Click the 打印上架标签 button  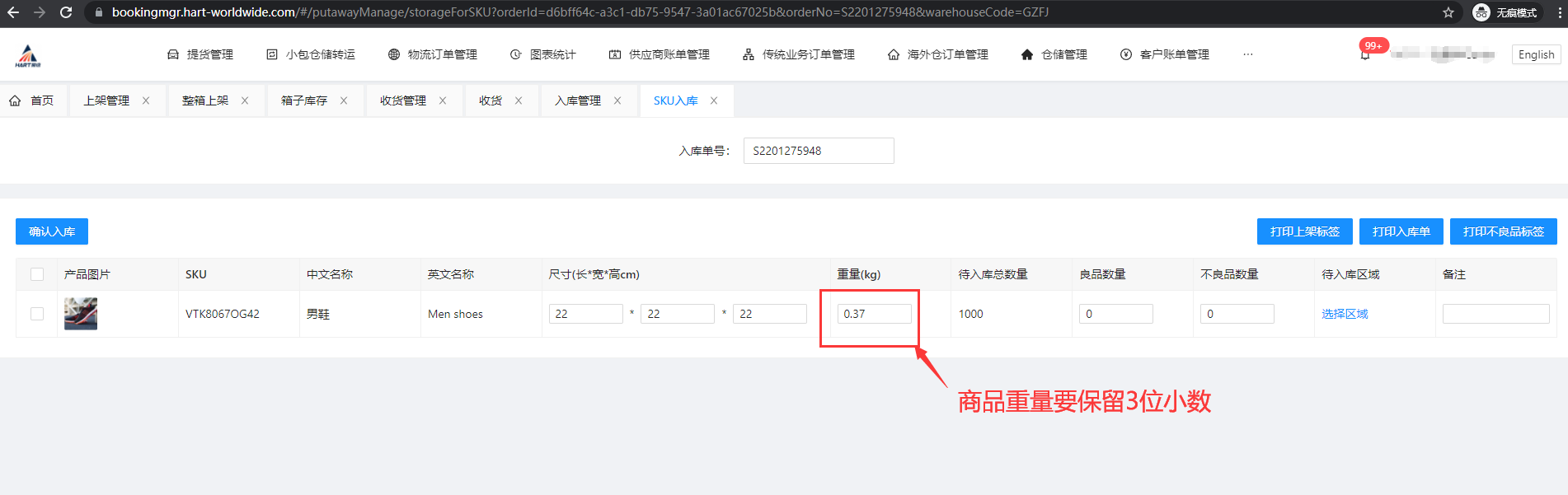(1304, 231)
